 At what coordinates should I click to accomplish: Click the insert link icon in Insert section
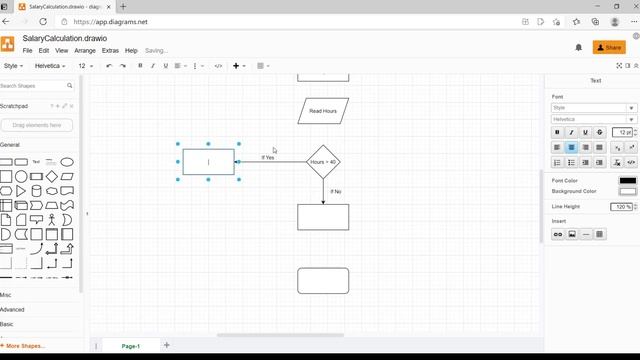tap(558, 234)
